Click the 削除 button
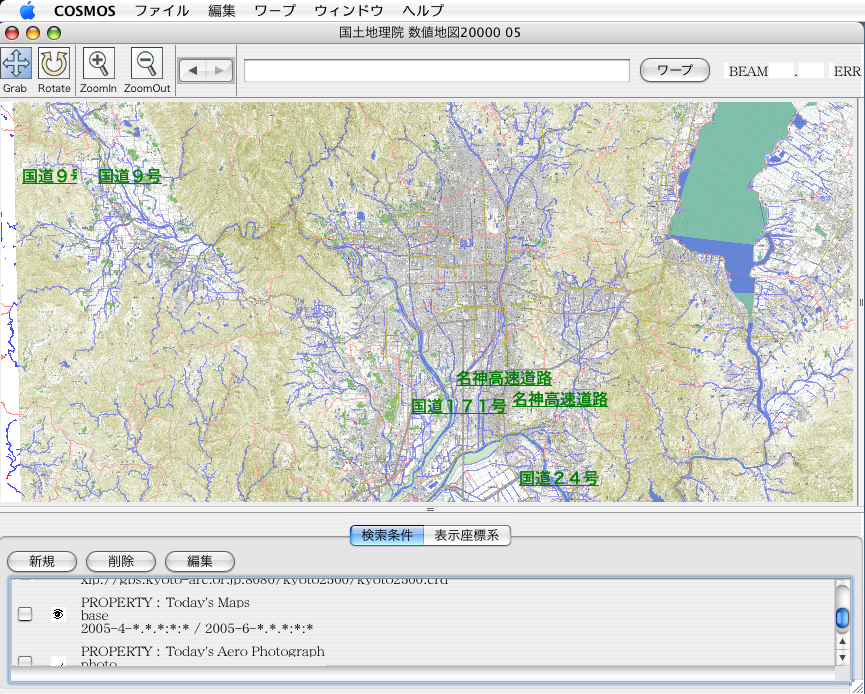 pos(121,562)
